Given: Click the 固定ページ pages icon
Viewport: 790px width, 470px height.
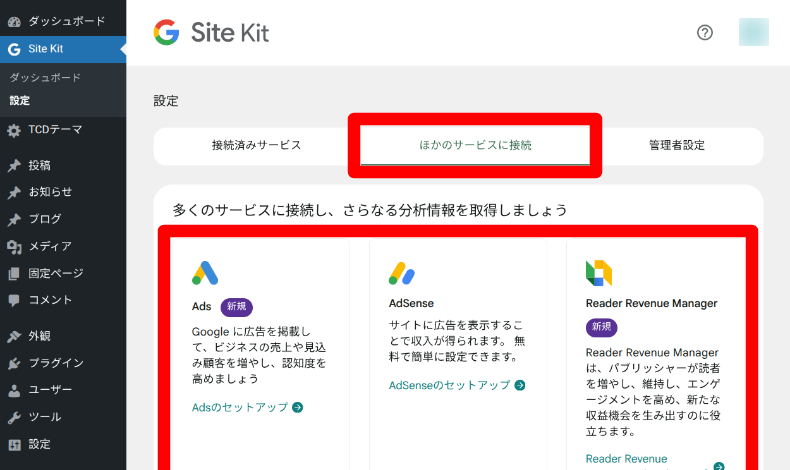Looking at the screenshot, I should (x=14, y=274).
